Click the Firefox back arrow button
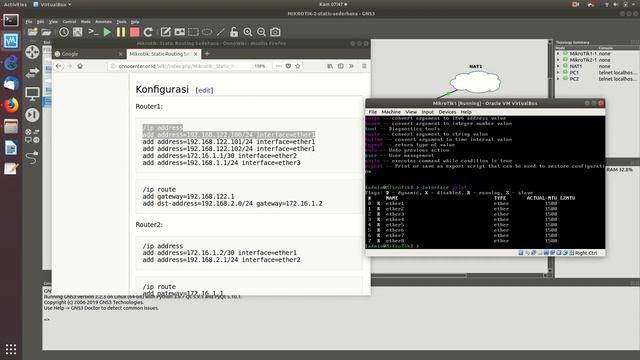This screenshot has height=360, width=640. tap(59, 66)
